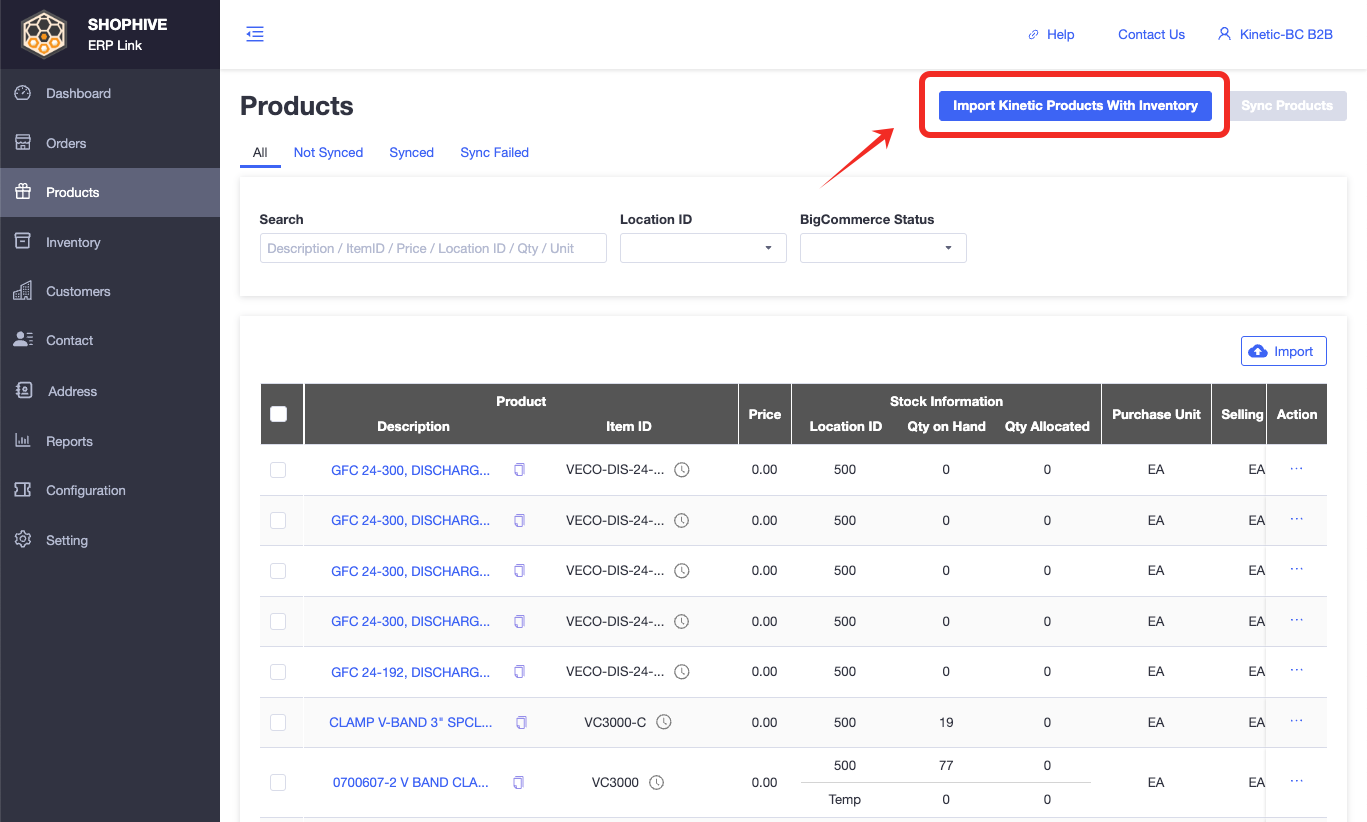Select Configuration in the sidebar menu
Screen dimensions: 1367x822
(x=110, y=490)
